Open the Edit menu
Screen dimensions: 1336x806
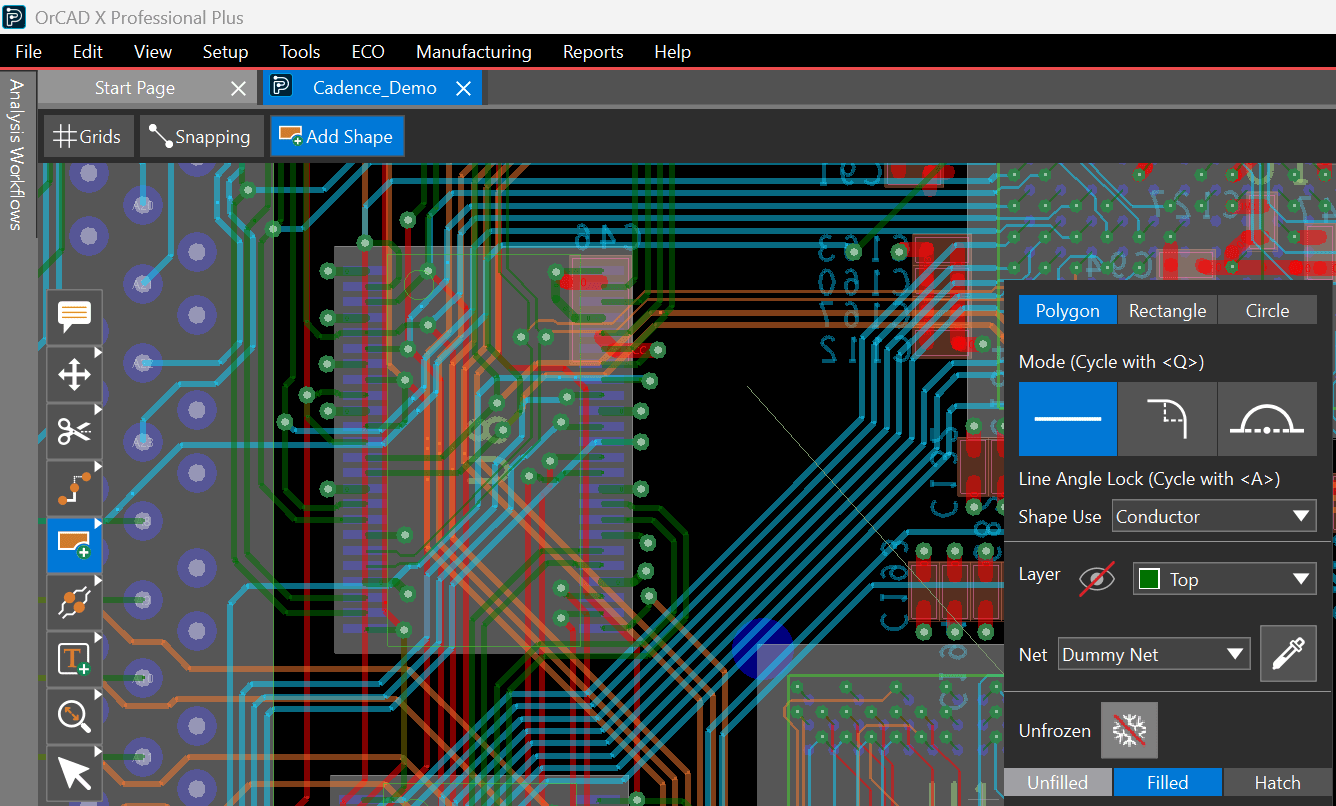[x=87, y=52]
